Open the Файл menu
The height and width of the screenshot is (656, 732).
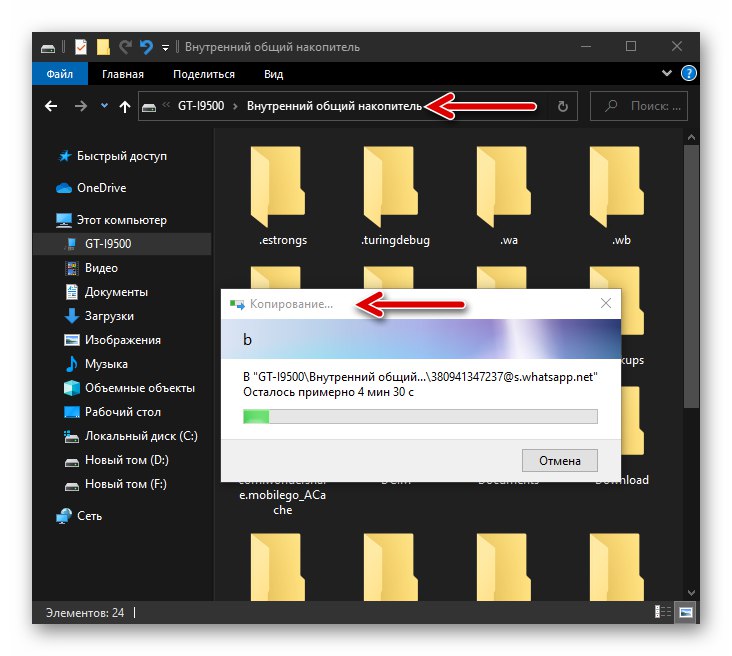click(60, 74)
